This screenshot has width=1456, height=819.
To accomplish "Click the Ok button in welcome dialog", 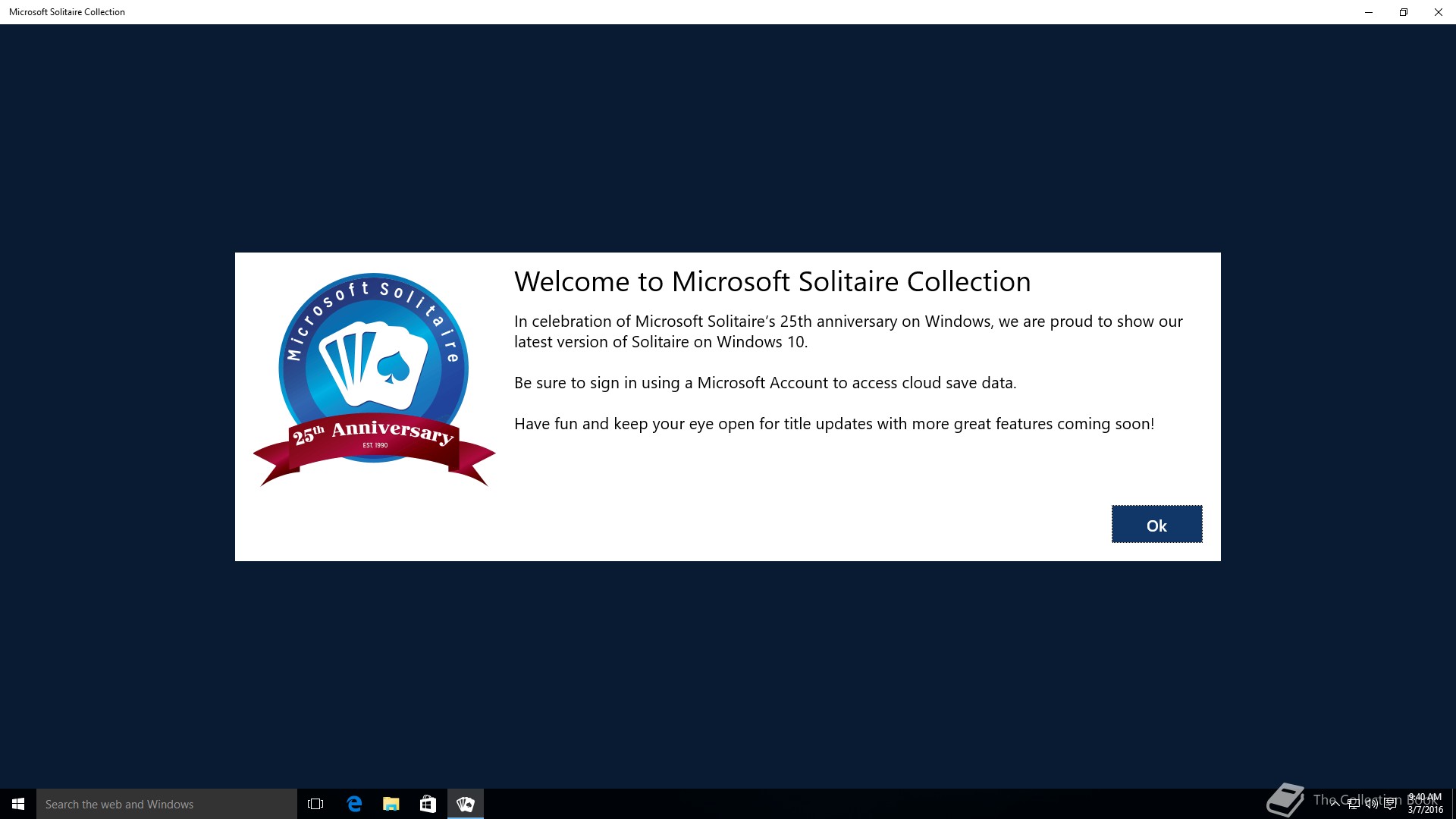I will click(1156, 524).
